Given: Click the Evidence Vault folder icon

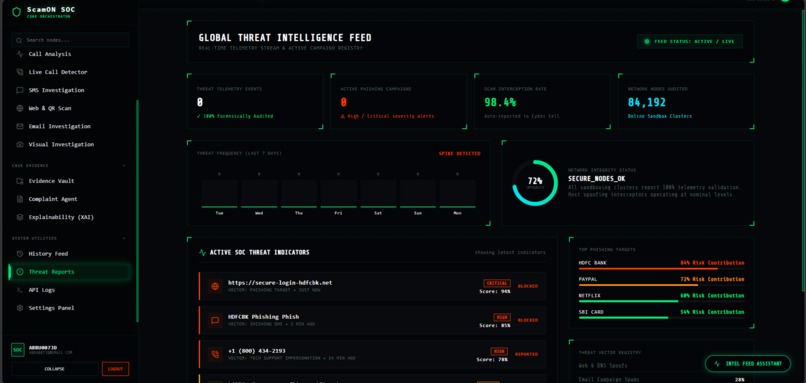Looking at the screenshot, I should pyautogui.click(x=20, y=181).
